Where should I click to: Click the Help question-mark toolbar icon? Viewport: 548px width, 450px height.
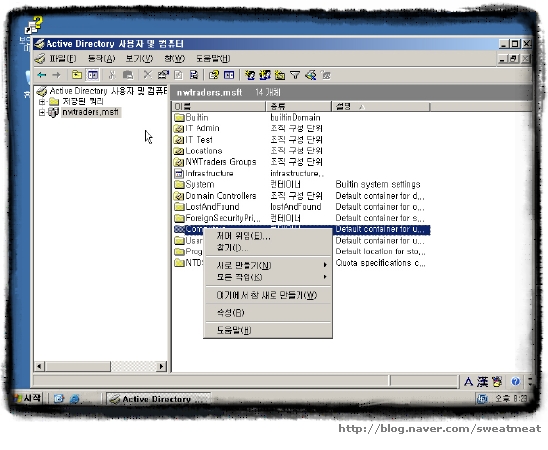(x=214, y=75)
